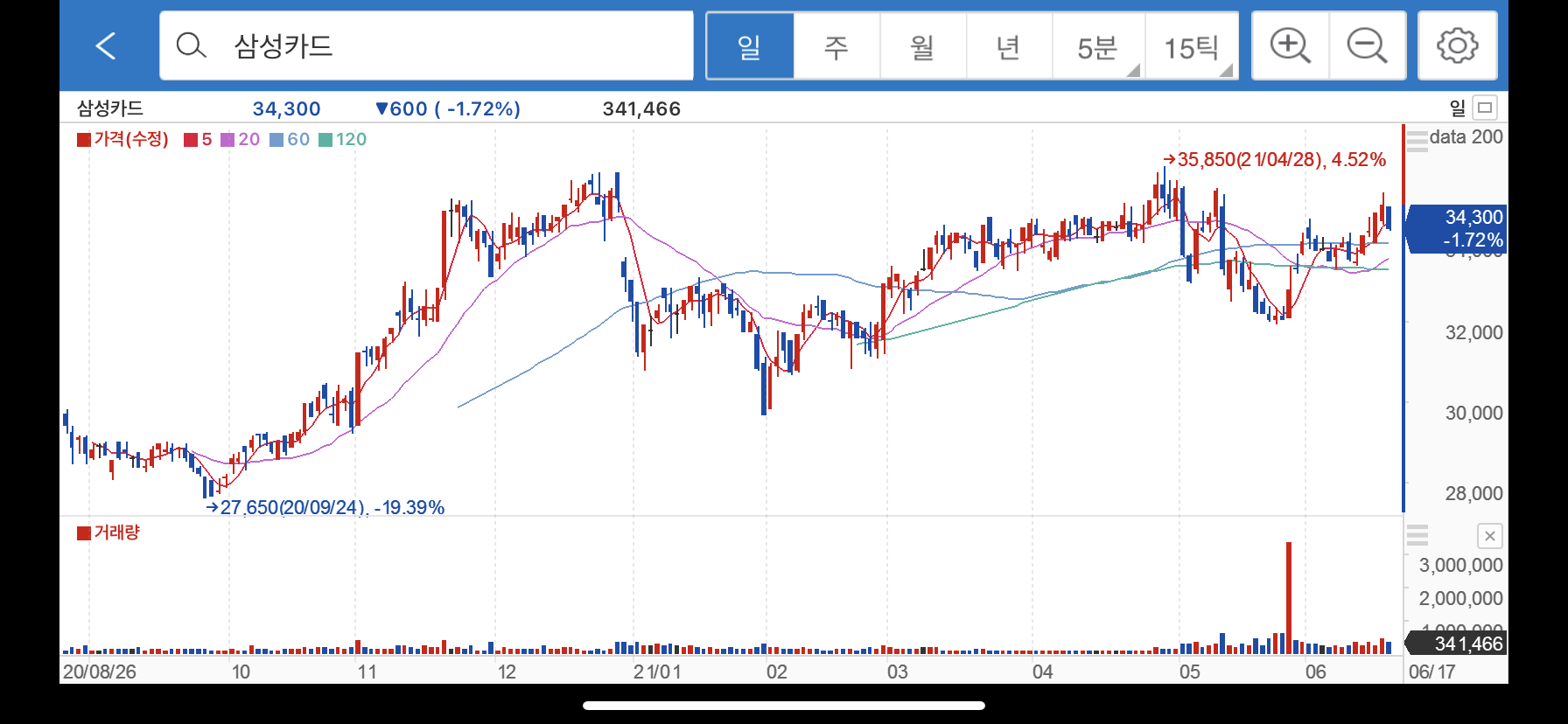The image size is (1568, 724).
Task: Open the price panel hamburger menu icon
Action: pos(1417,141)
